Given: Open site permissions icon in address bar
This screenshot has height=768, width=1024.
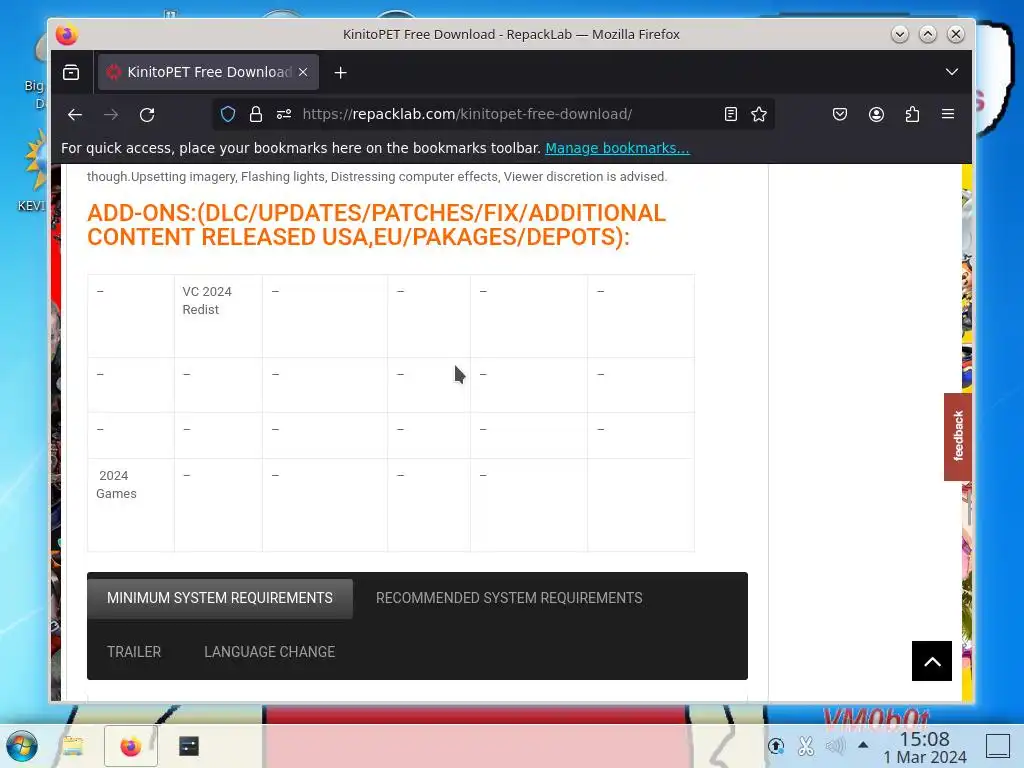Looking at the screenshot, I should pyautogui.click(x=284, y=114).
